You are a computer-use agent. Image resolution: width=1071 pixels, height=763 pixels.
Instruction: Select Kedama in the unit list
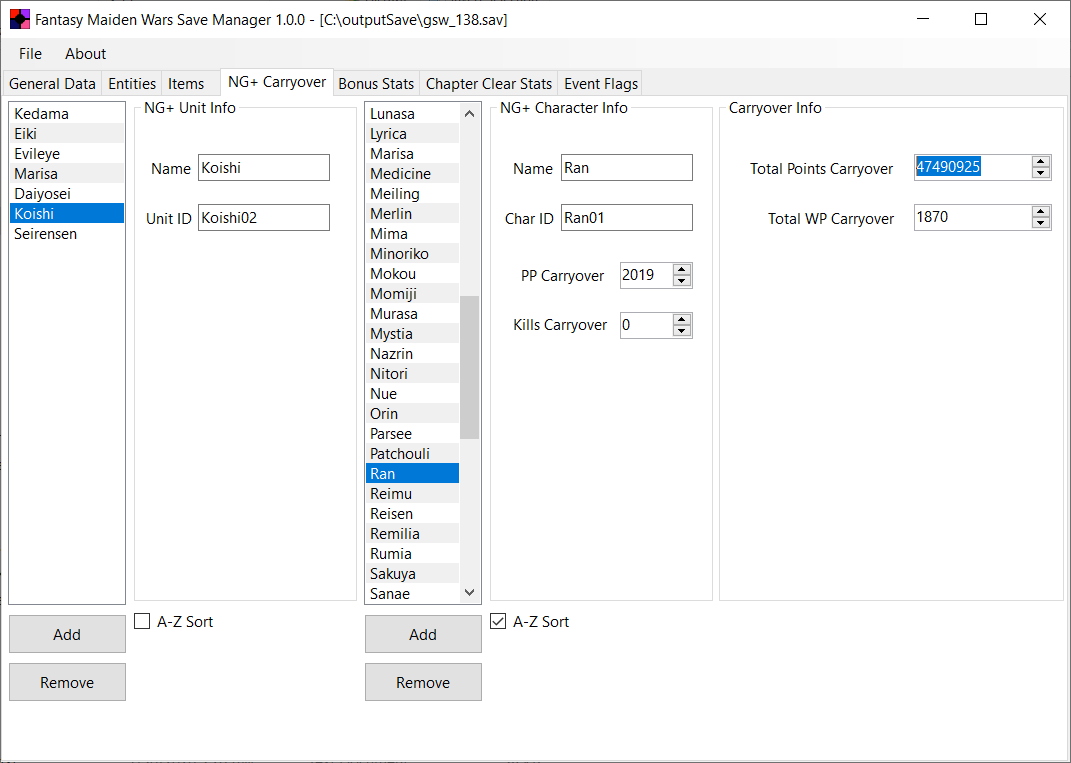tap(67, 113)
